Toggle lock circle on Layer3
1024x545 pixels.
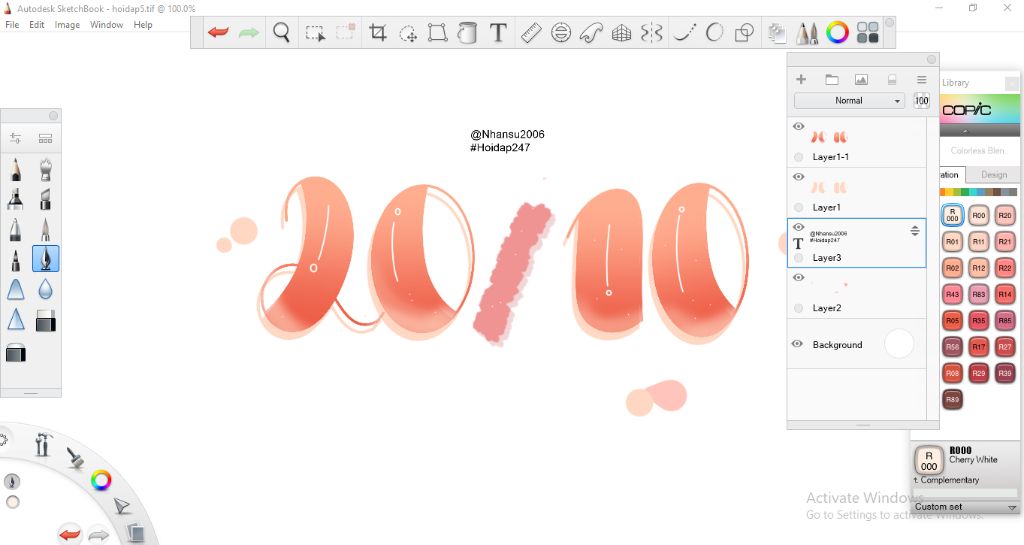(x=798, y=258)
